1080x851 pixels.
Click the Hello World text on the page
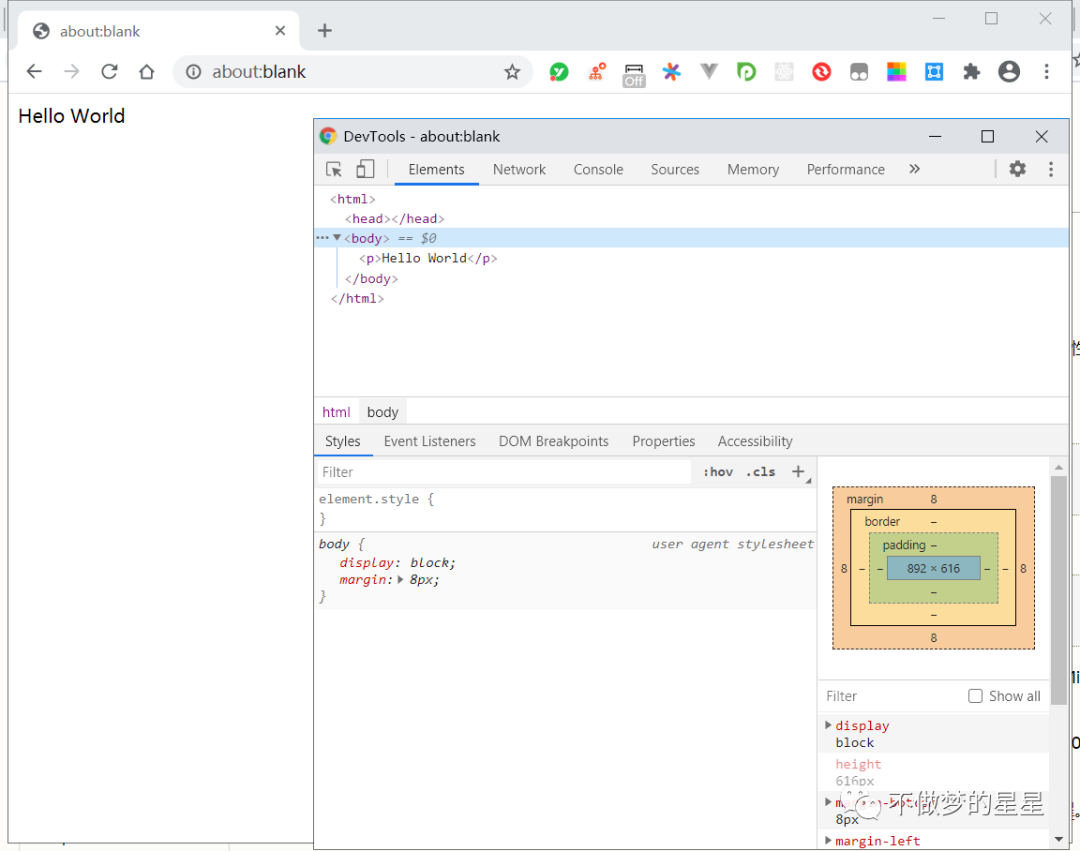[x=72, y=116]
